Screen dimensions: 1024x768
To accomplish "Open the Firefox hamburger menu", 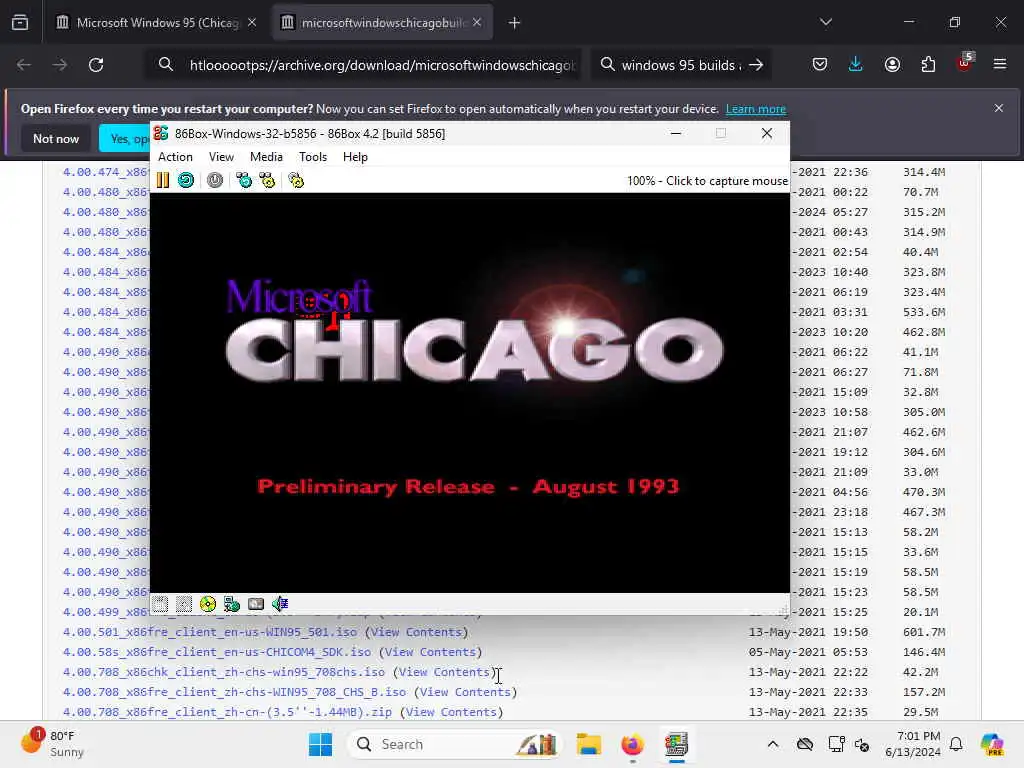I will [x=1000, y=64].
